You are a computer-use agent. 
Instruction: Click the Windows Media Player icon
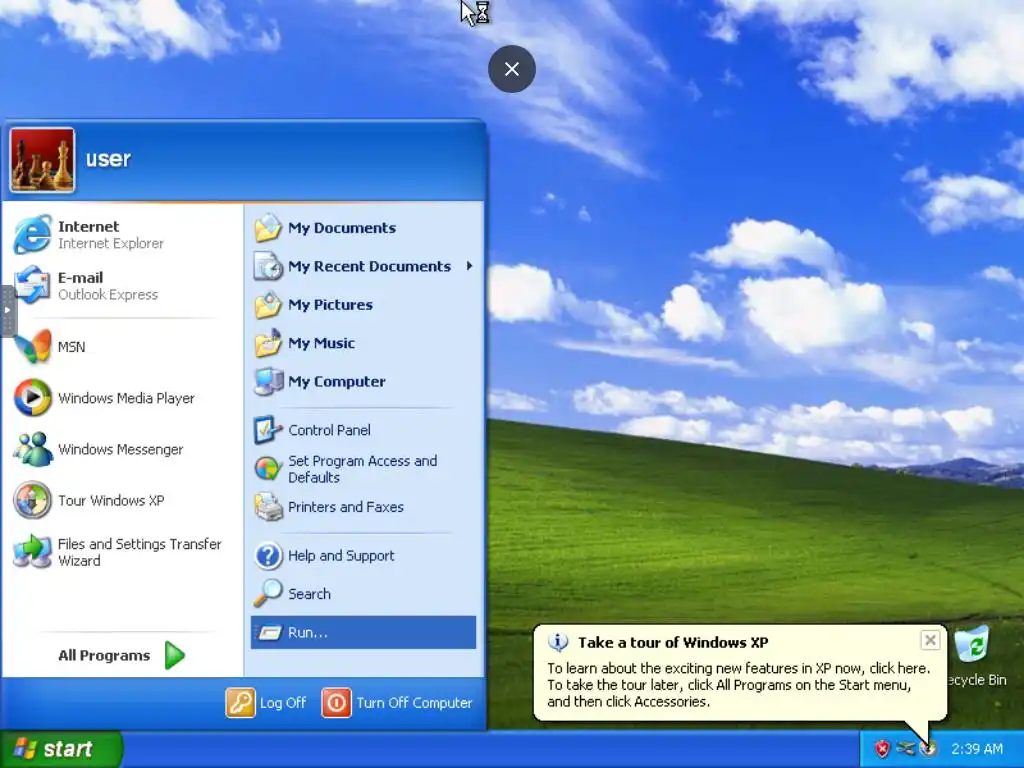point(32,398)
